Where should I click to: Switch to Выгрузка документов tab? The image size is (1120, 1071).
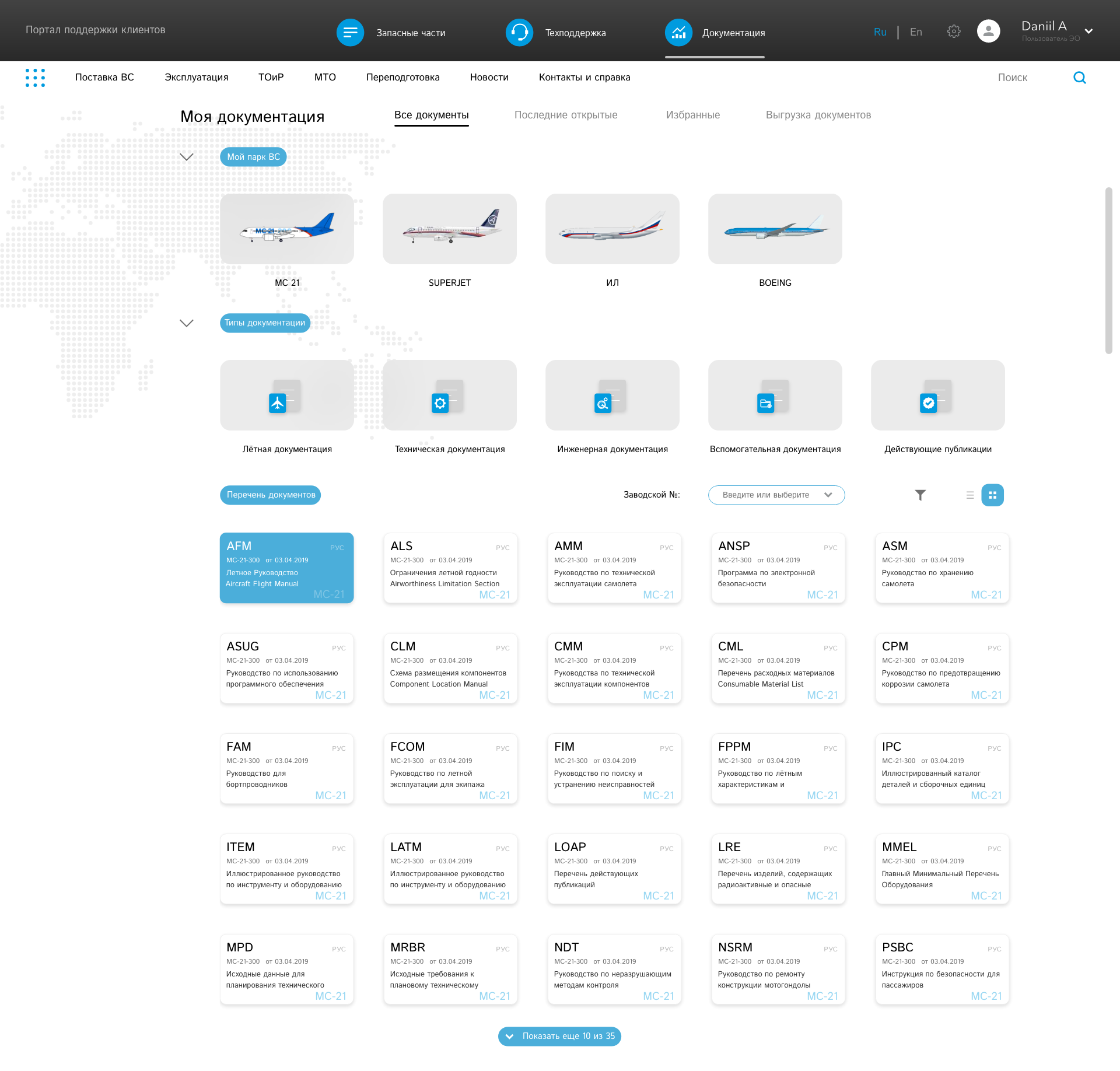point(818,115)
